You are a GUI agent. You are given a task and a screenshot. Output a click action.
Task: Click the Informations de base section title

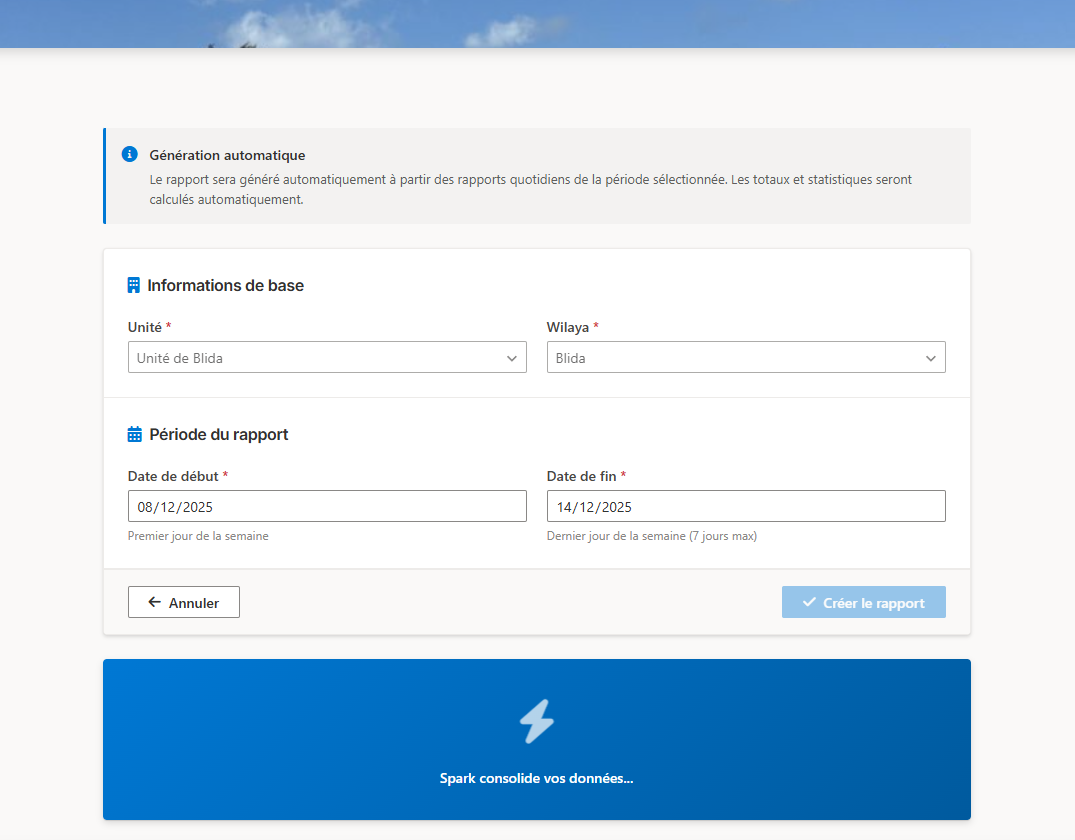(225, 285)
